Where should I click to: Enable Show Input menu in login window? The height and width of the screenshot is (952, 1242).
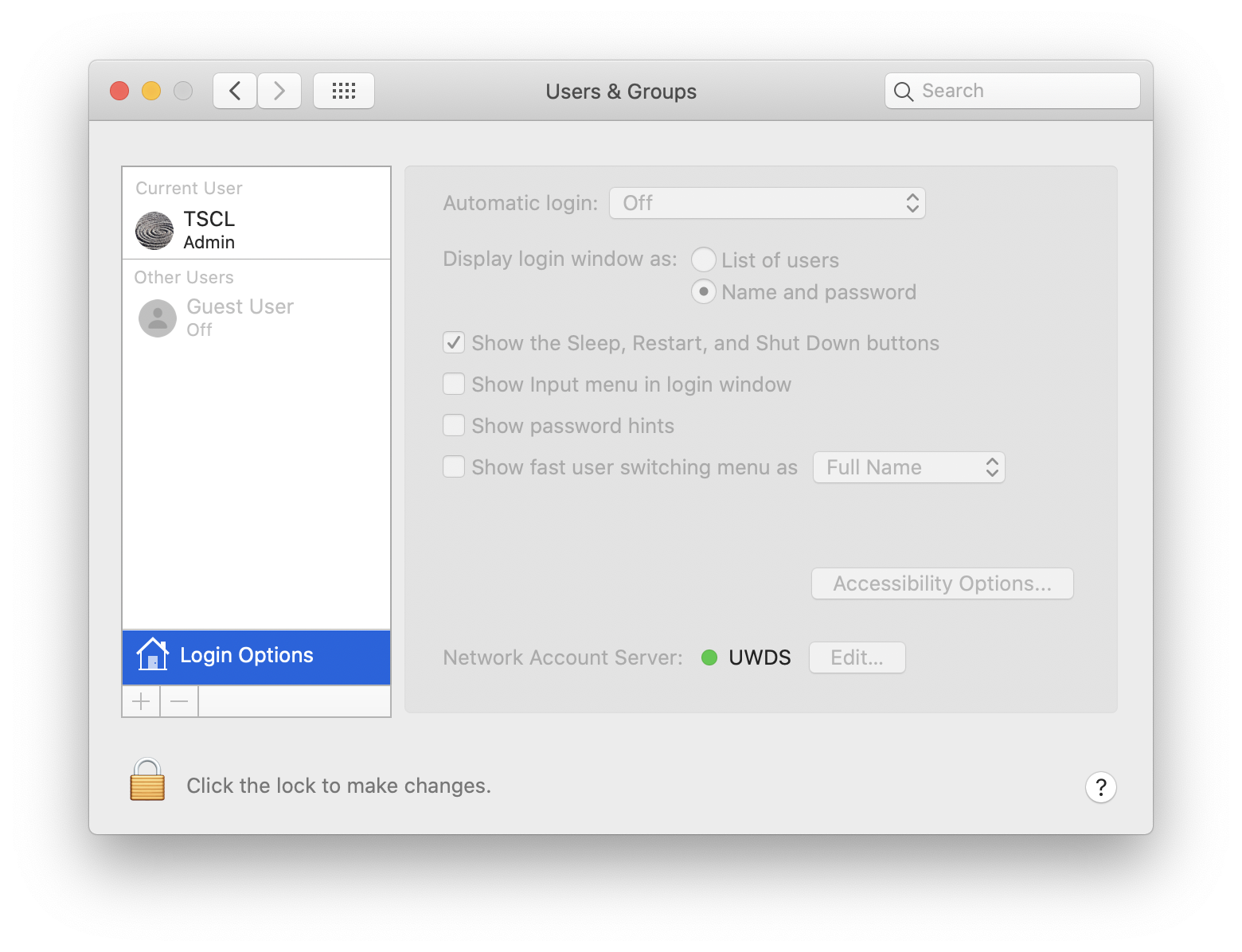[x=454, y=384]
